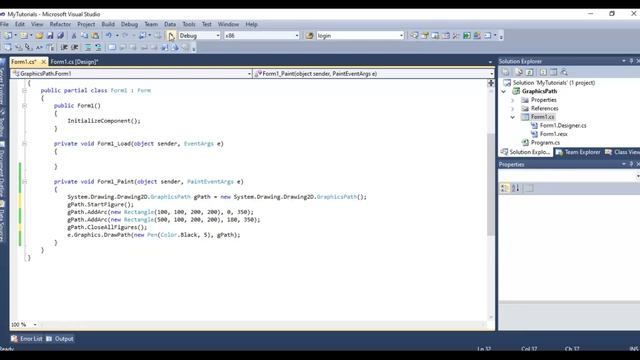Sort Properties panel by Categorized view
The image size is (640, 360).
505,188
